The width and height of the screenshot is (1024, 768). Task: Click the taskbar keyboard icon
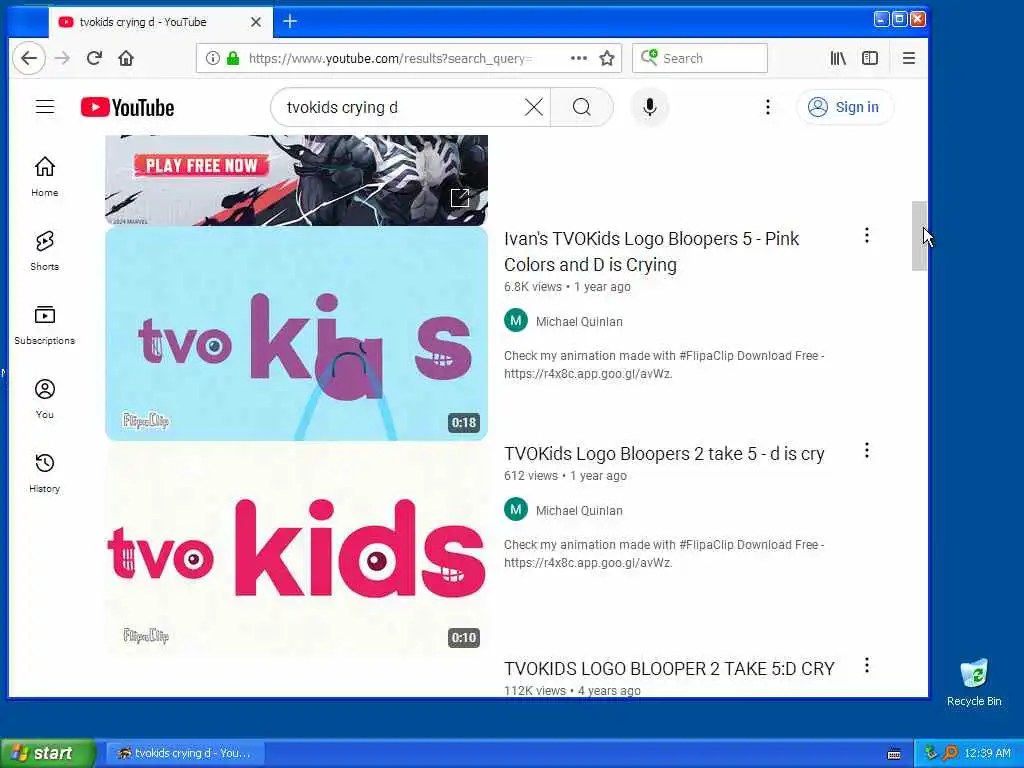tap(894, 754)
